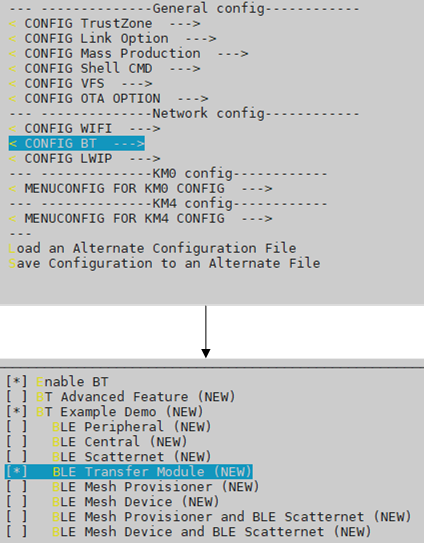424x543 pixels.
Task: Open the CONFIG LWIP submenu
Action: 84,159
